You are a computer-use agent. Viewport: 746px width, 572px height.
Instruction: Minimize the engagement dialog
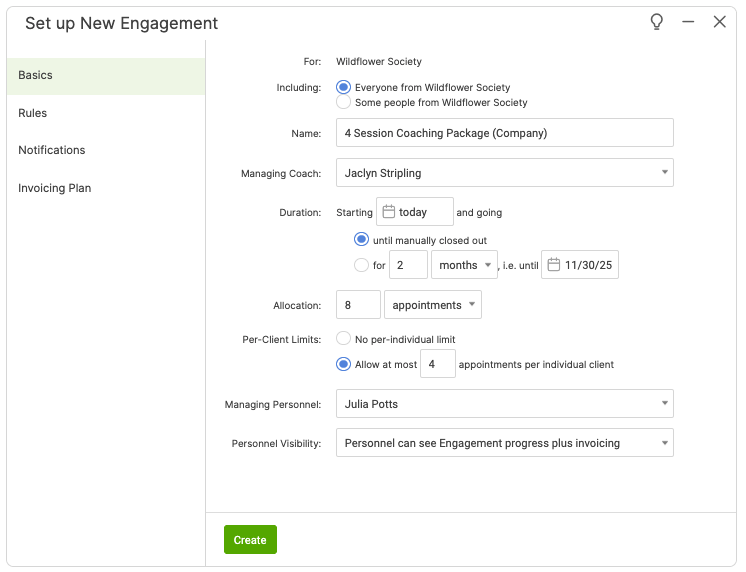click(688, 22)
